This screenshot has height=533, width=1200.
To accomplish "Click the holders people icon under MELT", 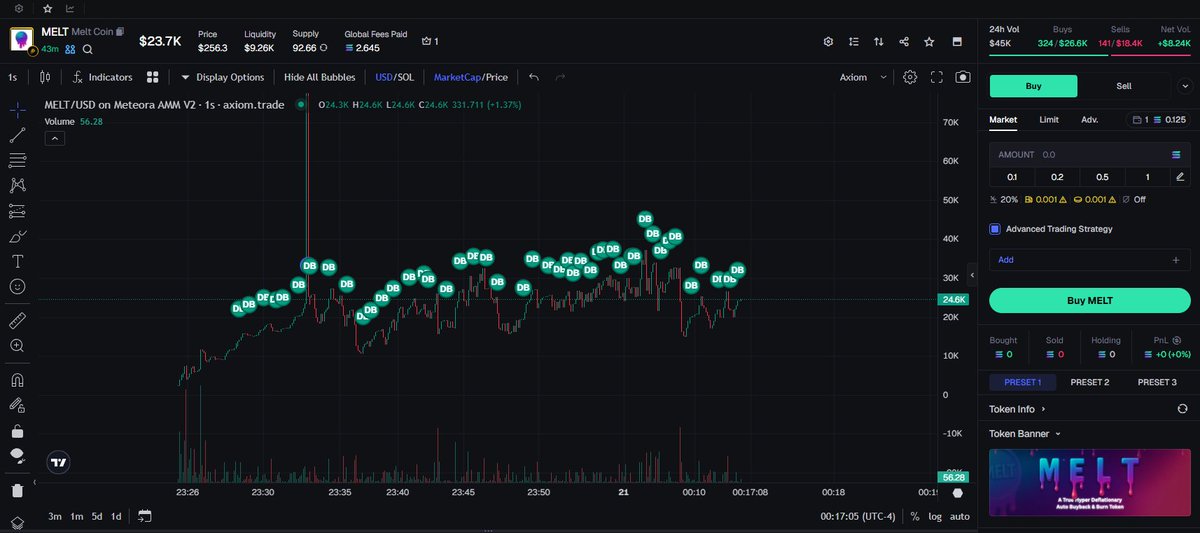I will [70, 49].
